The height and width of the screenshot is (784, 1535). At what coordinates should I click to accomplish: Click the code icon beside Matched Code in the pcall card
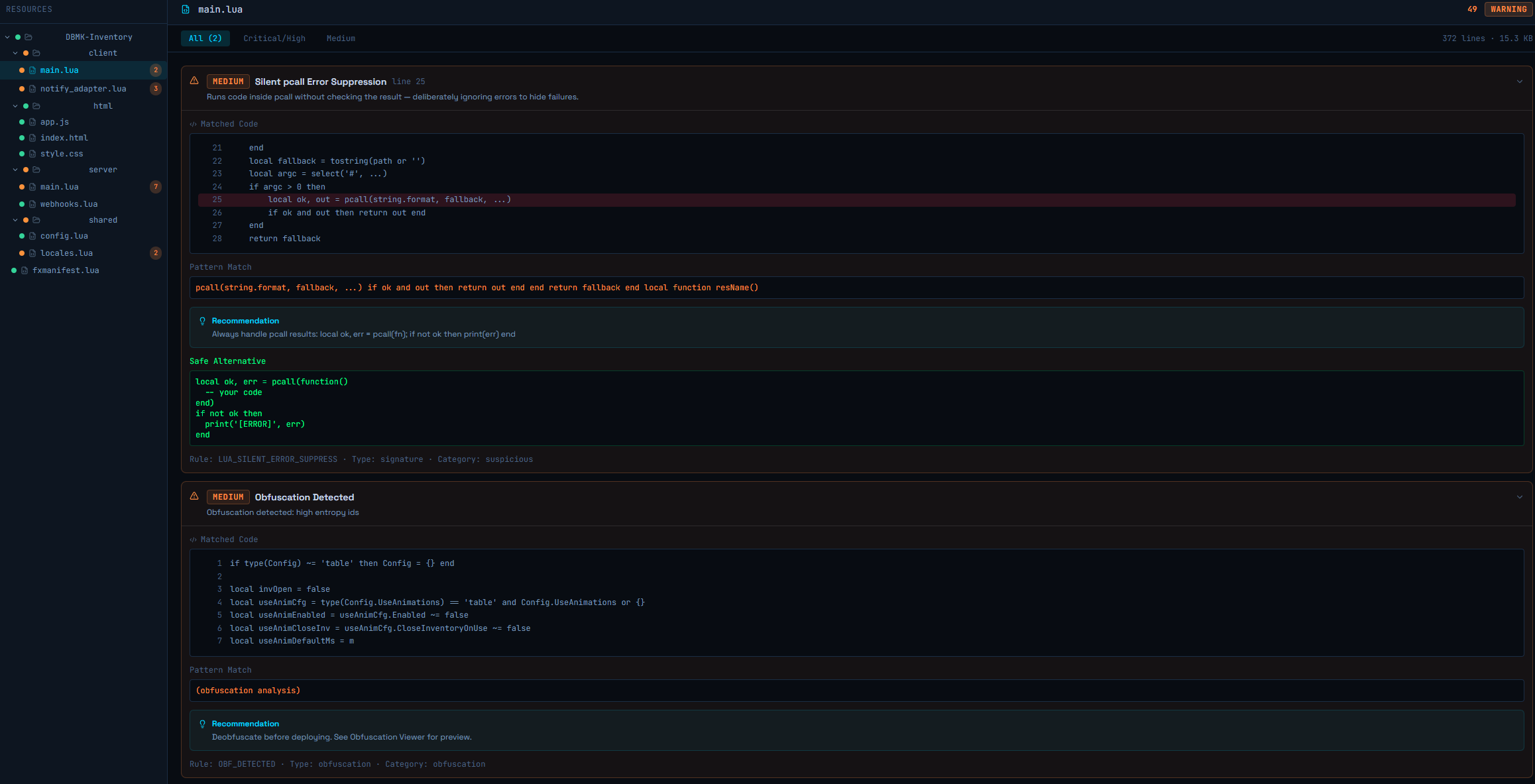[193, 124]
